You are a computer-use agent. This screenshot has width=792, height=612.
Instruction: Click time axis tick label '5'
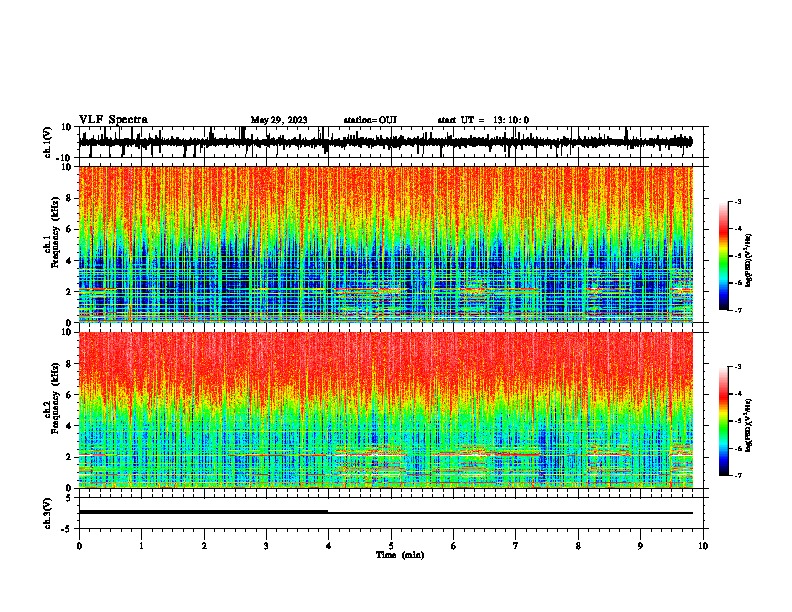tap(391, 546)
